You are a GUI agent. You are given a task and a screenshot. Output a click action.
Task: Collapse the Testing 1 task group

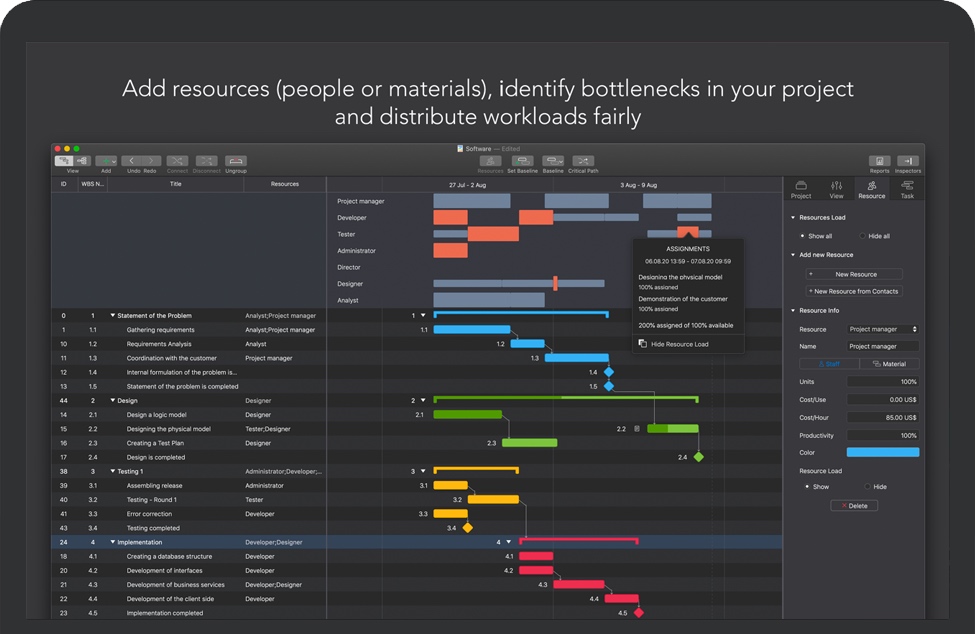click(x=113, y=471)
